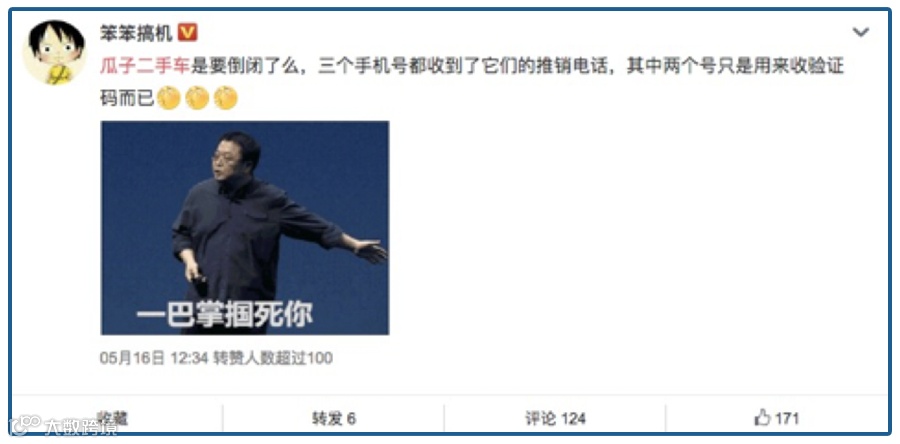Click the 171 like count
The height and width of the screenshot is (444, 900).
786,418
